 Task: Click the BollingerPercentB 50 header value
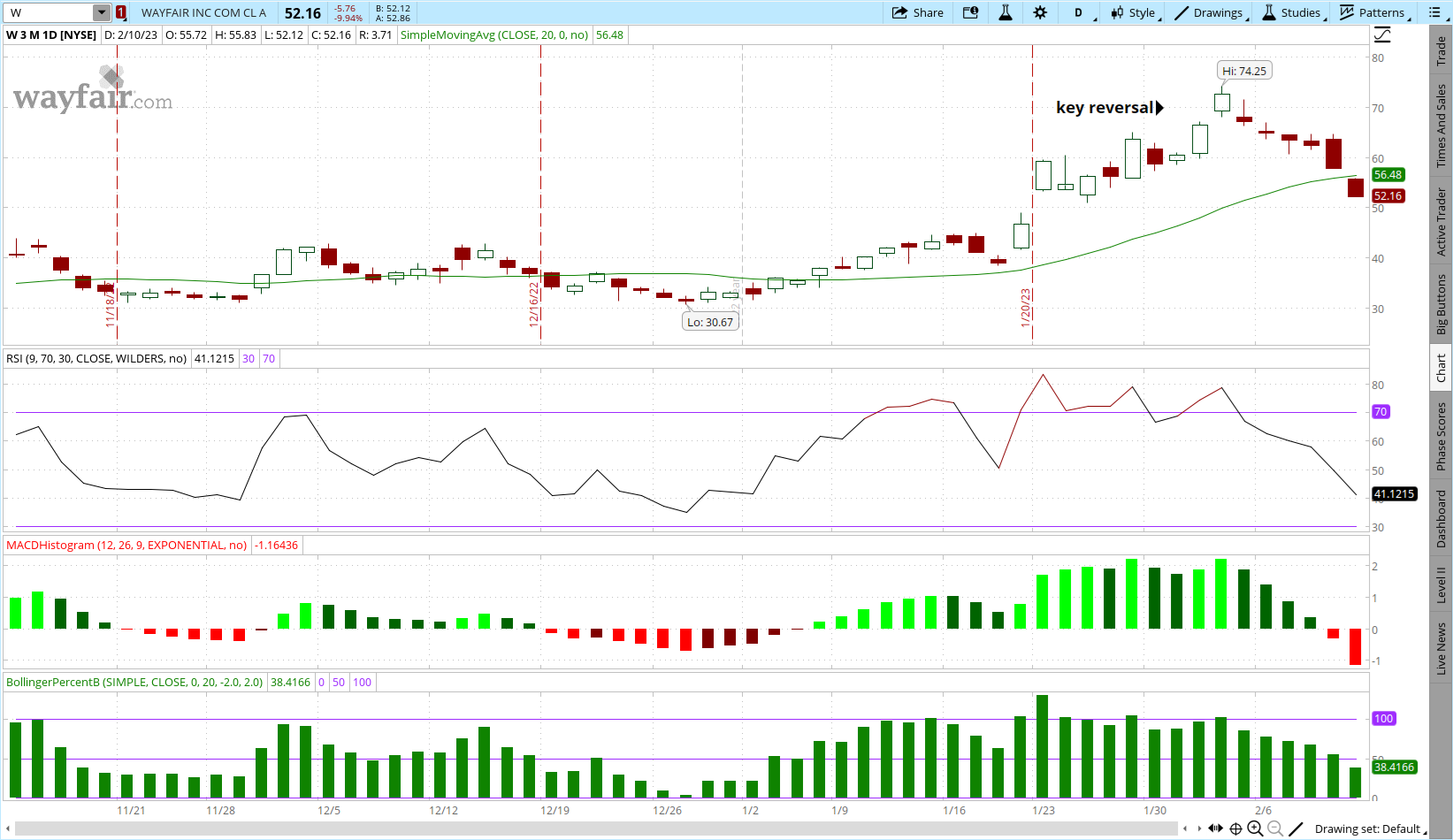(x=339, y=682)
